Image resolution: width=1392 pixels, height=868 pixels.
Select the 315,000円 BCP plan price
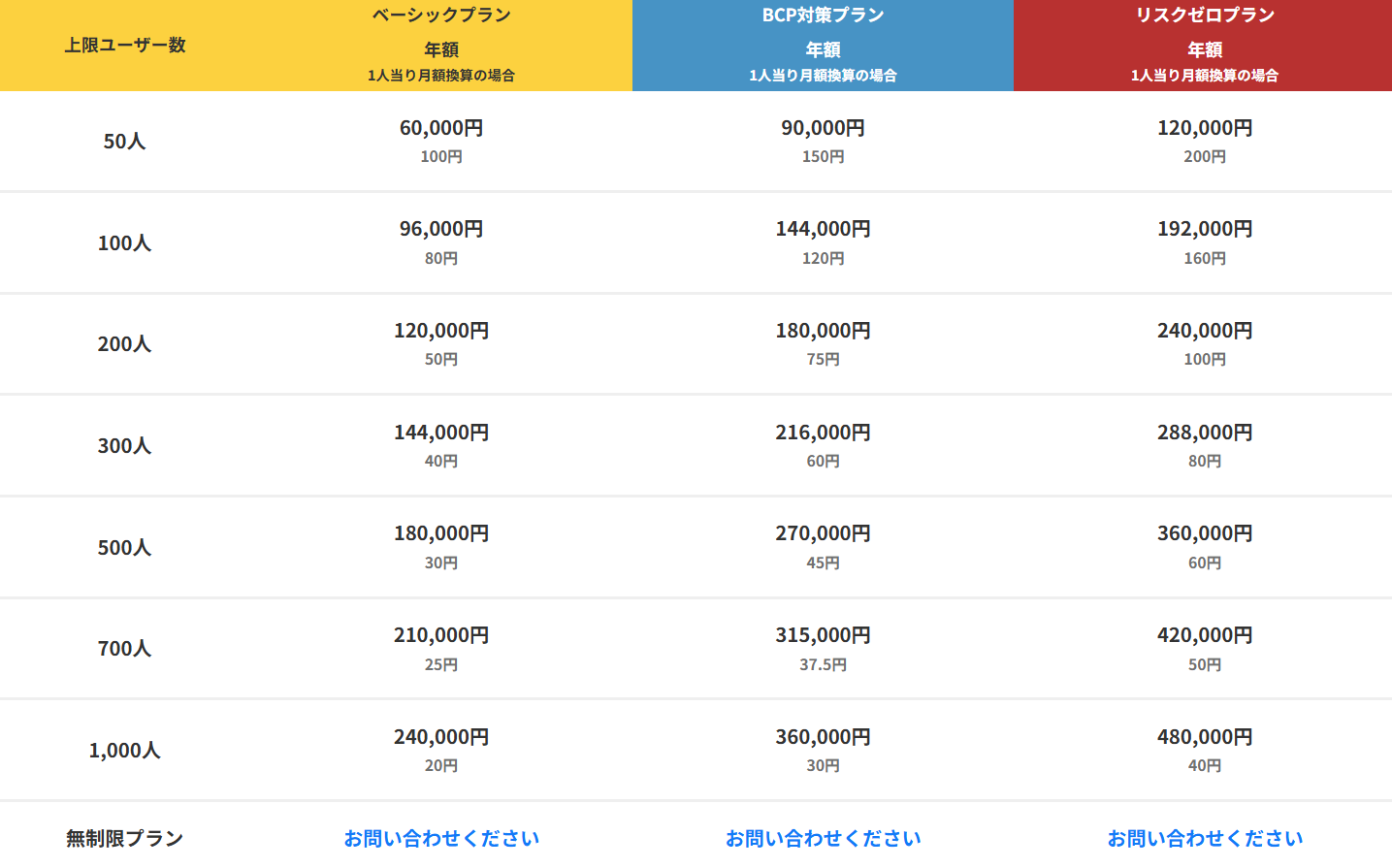(x=823, y=635)
